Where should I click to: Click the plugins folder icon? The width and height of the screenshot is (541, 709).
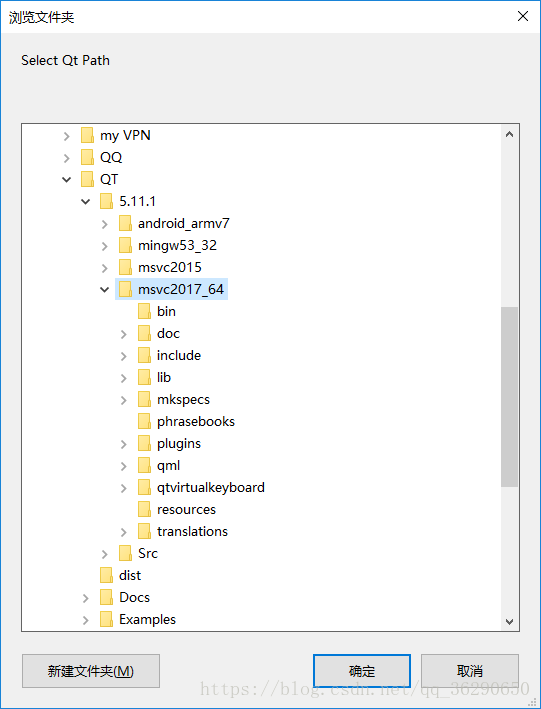coord(144,444)
